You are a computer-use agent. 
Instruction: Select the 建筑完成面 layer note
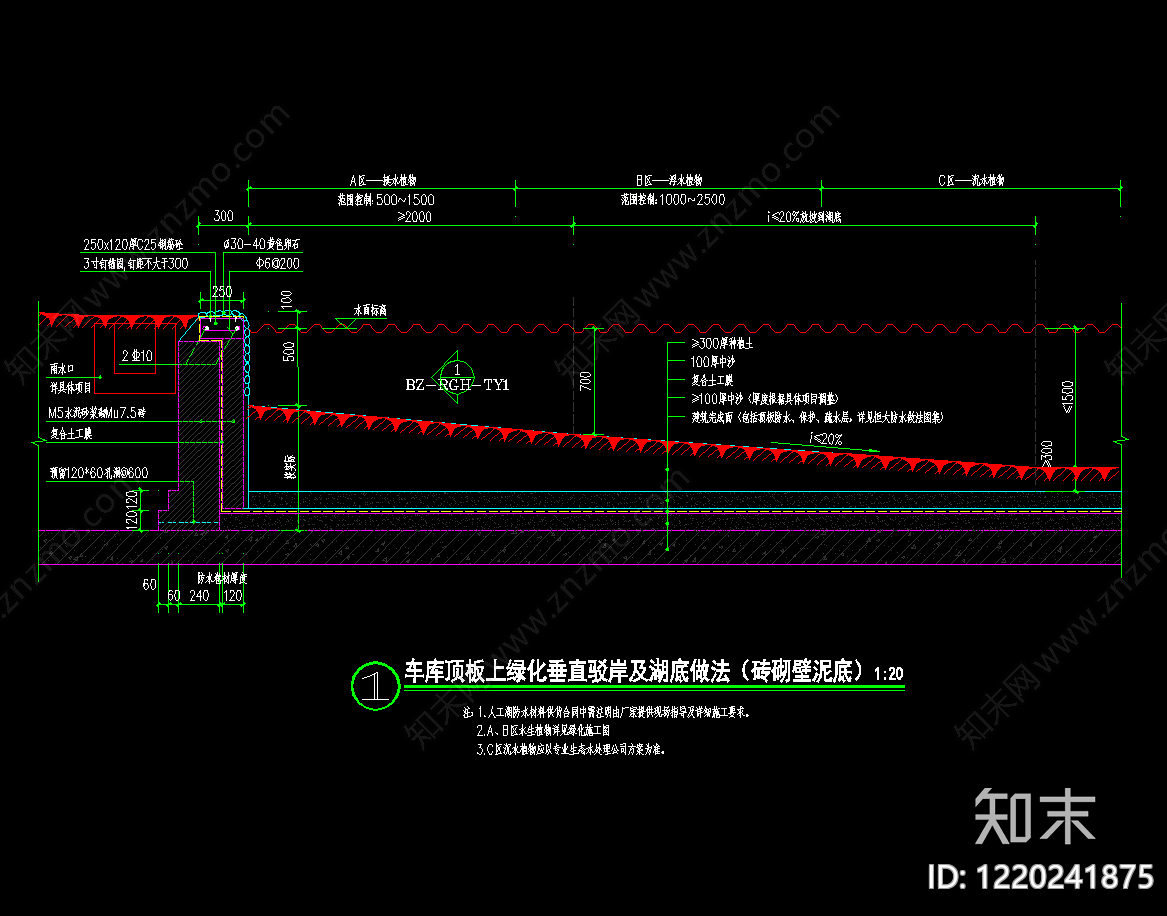coord(817,417)
